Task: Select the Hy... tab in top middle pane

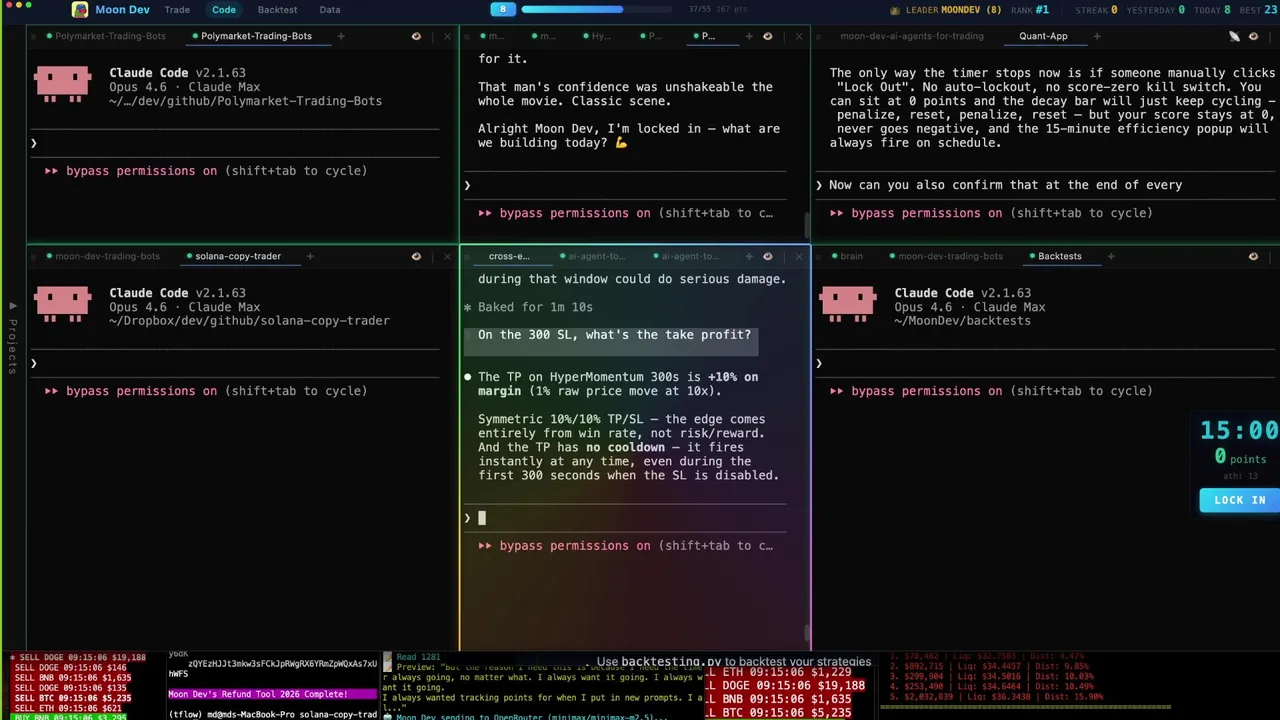Action: point(598,36)
